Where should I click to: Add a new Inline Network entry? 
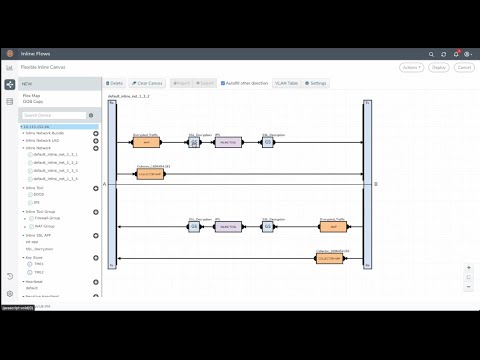click(96, 148)
